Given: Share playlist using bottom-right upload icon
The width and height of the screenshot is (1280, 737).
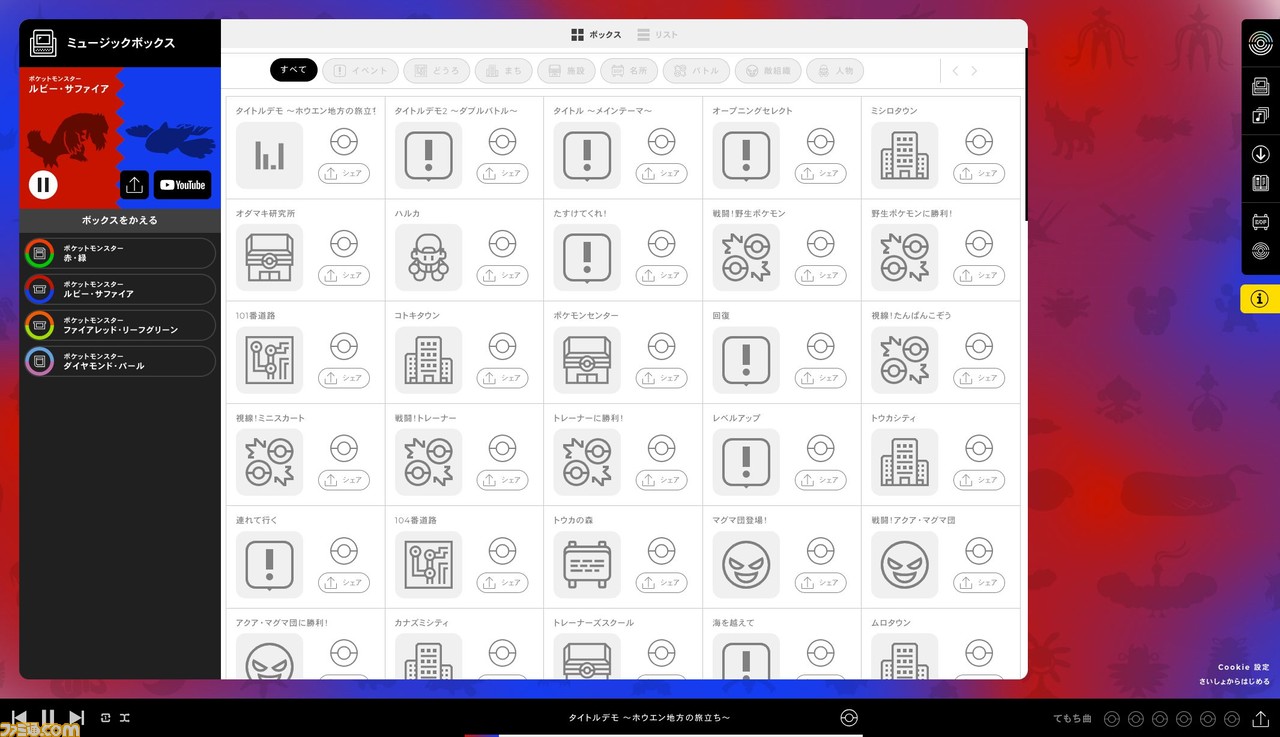Looking at the screenshot, I should point(1260,718).
